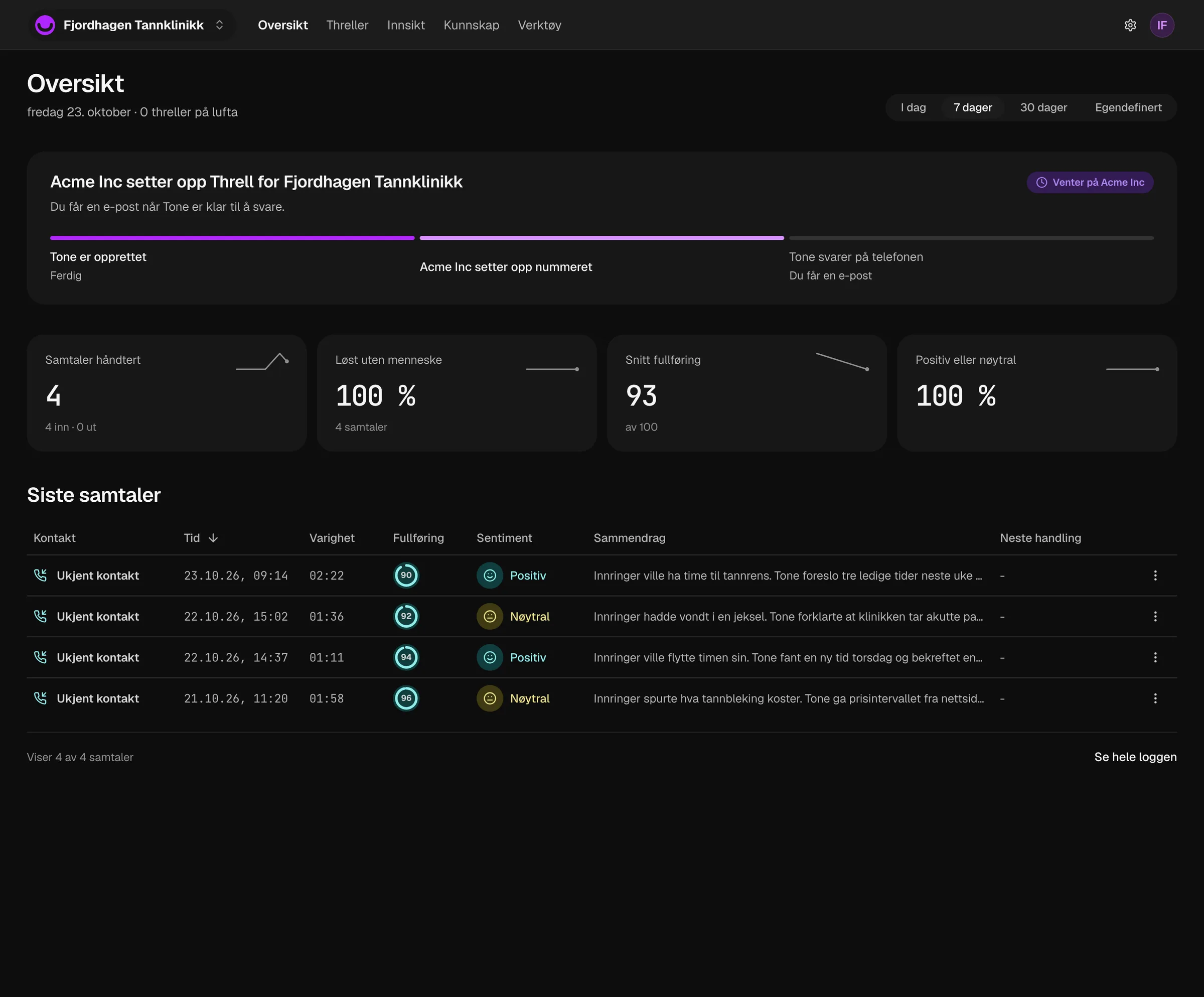Open the Verktøy tab
This screenshot has height=997, width=1204.
[x=539, y=25]
